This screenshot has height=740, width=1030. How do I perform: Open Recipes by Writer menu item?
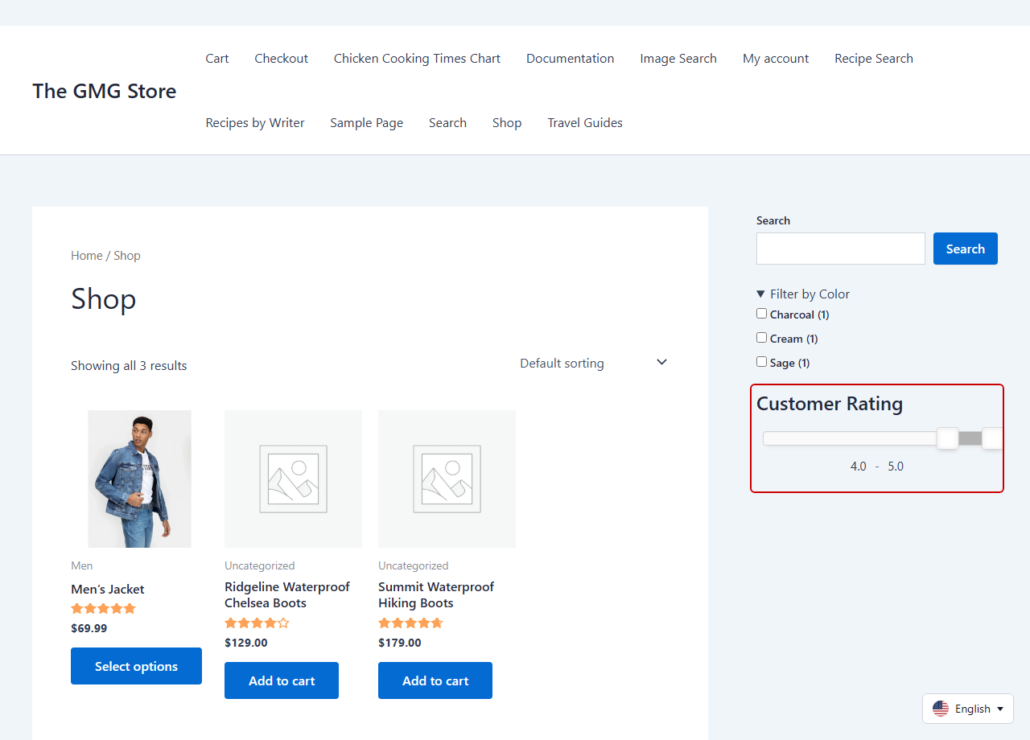tap(255, 123)
